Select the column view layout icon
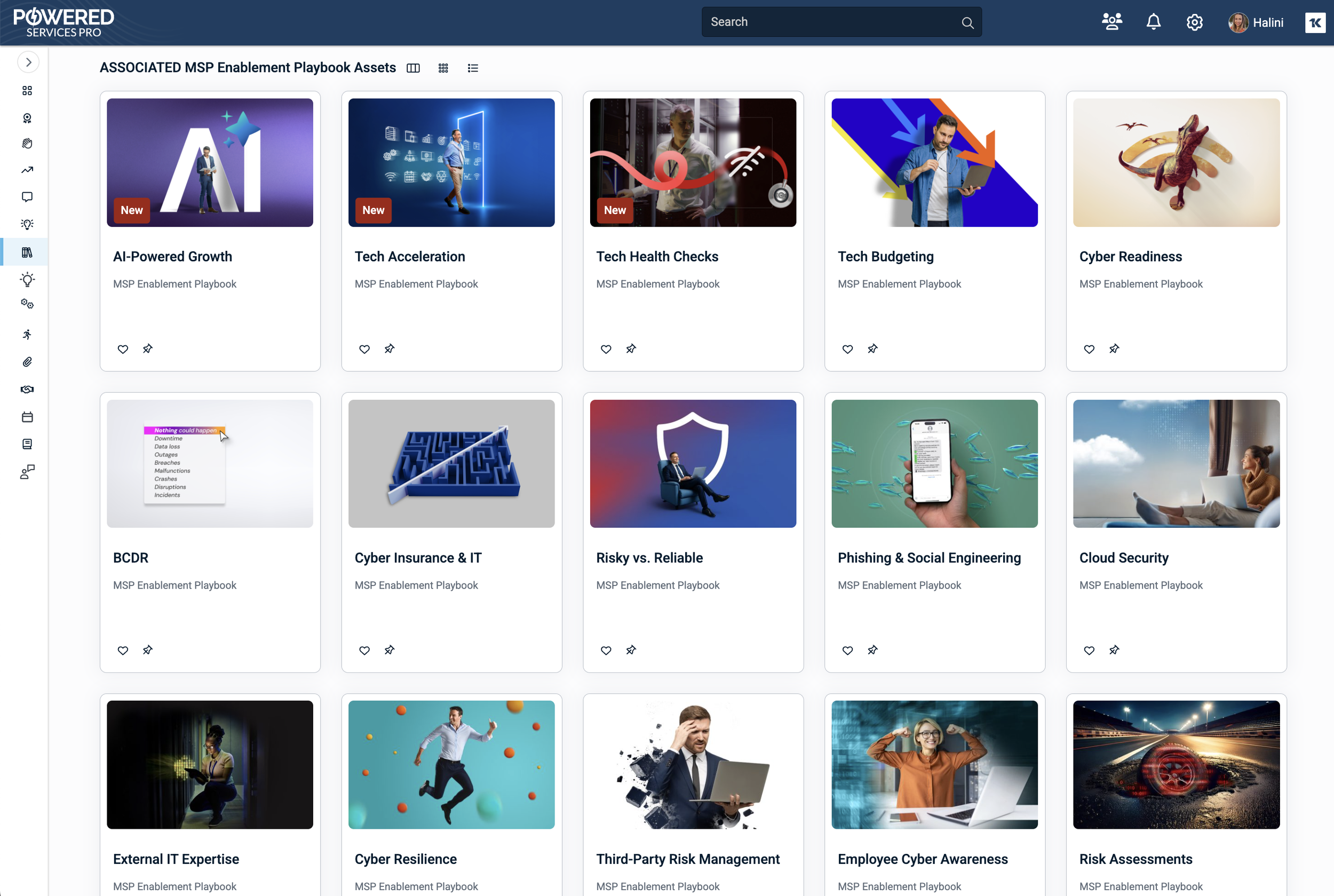The width and height of the screenshot is (1334, 896). [x=413, y=68]
